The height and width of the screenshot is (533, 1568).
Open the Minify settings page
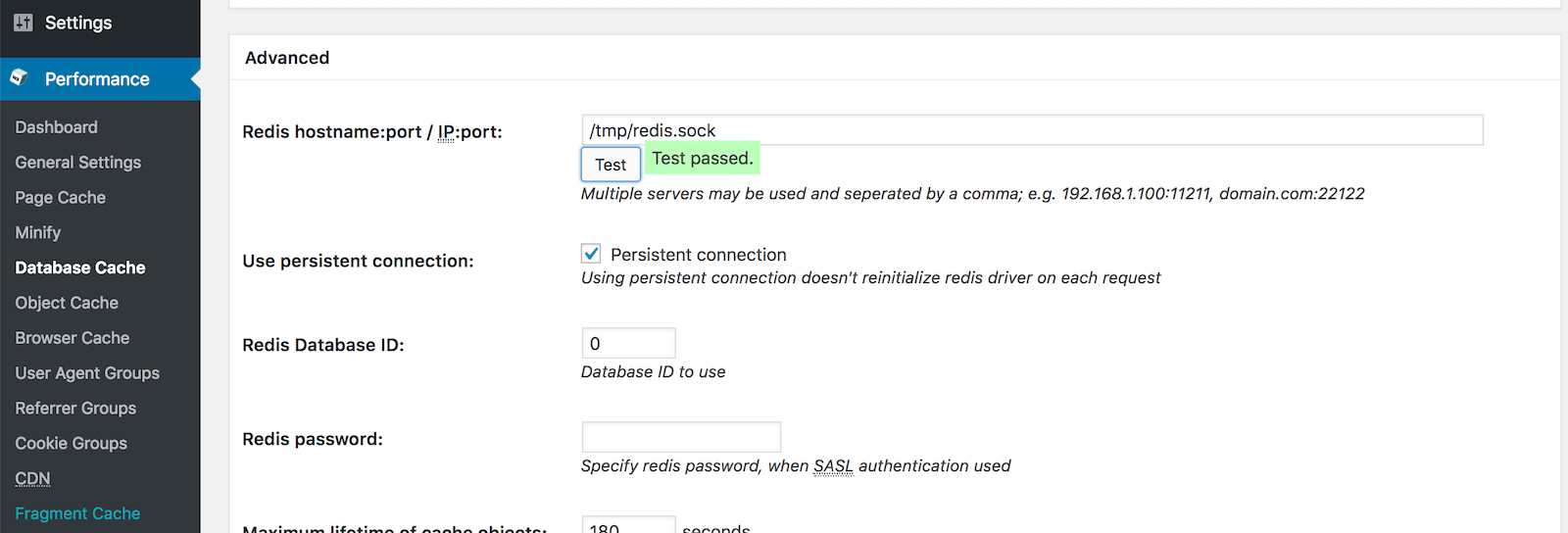(37, 233)
